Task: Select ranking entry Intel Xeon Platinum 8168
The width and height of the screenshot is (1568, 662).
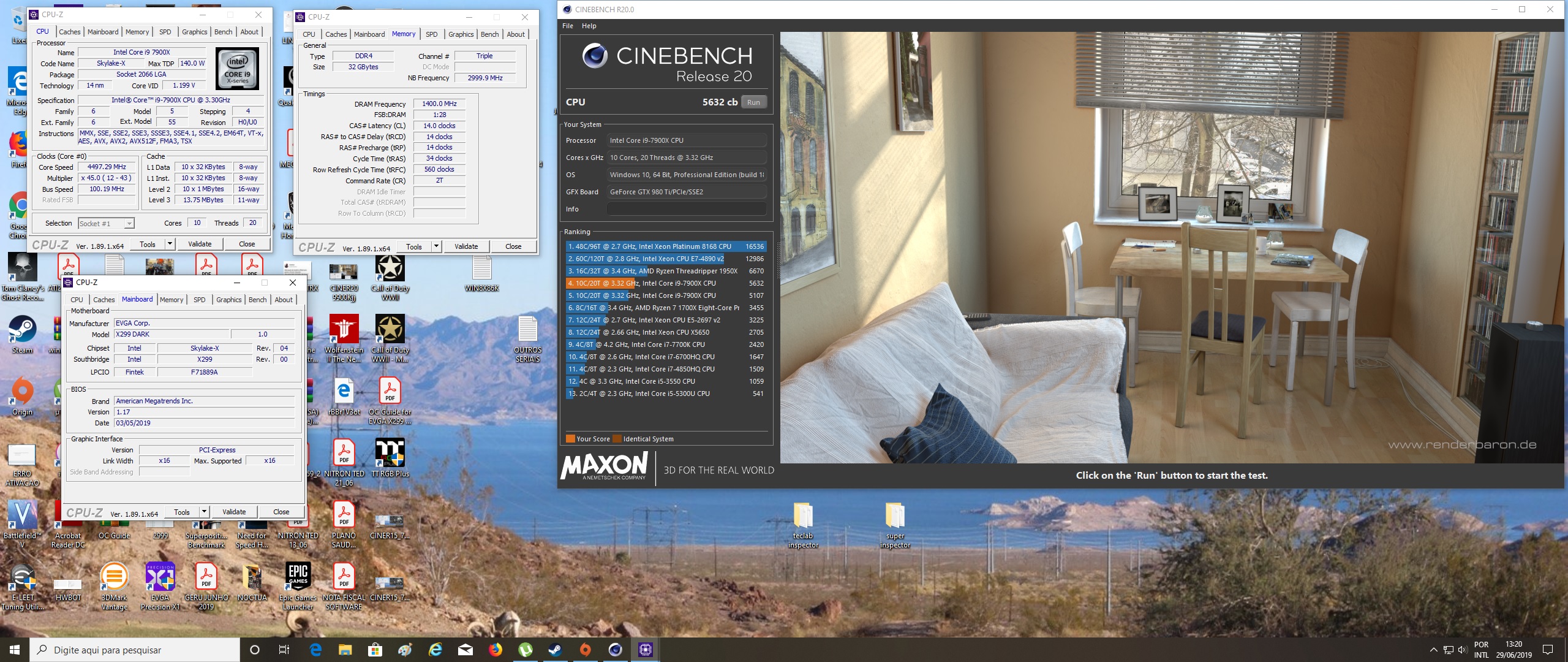Action: pyautogui.click(x=666, y=246)
